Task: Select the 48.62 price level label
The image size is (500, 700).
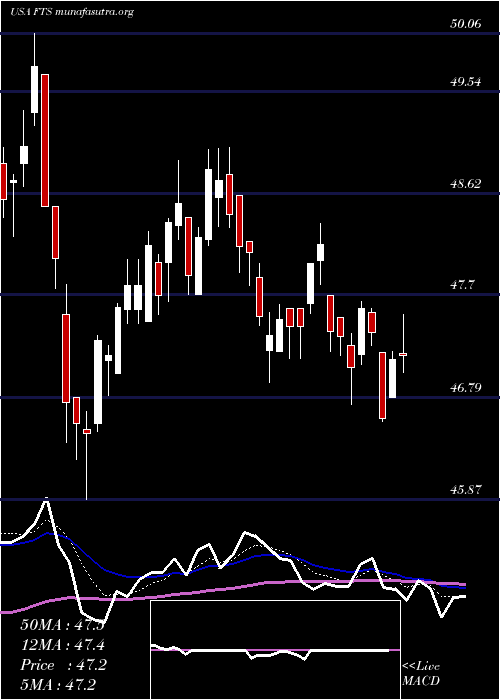Action: pos(466,183)
